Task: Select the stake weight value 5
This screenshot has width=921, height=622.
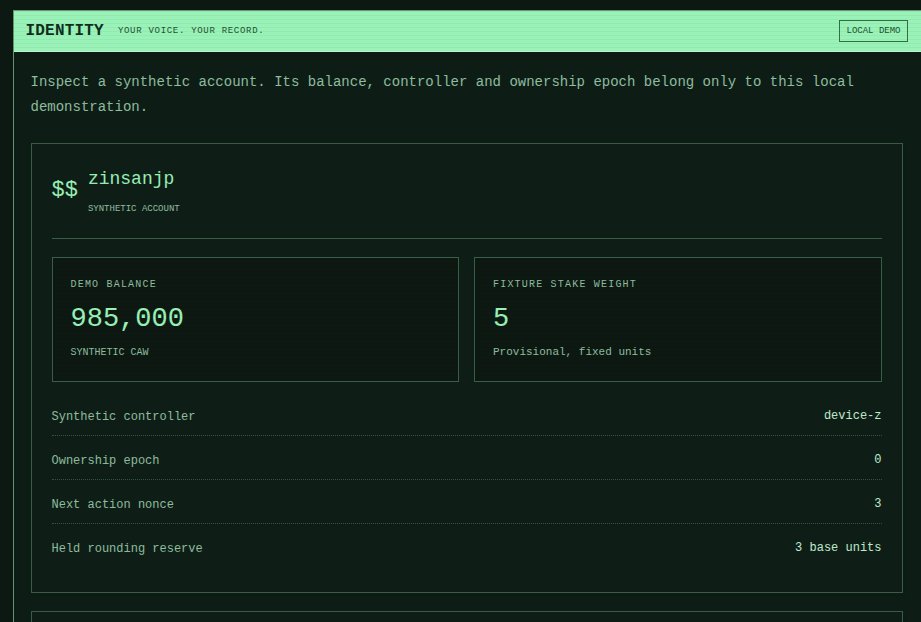Action: point(501,317)
